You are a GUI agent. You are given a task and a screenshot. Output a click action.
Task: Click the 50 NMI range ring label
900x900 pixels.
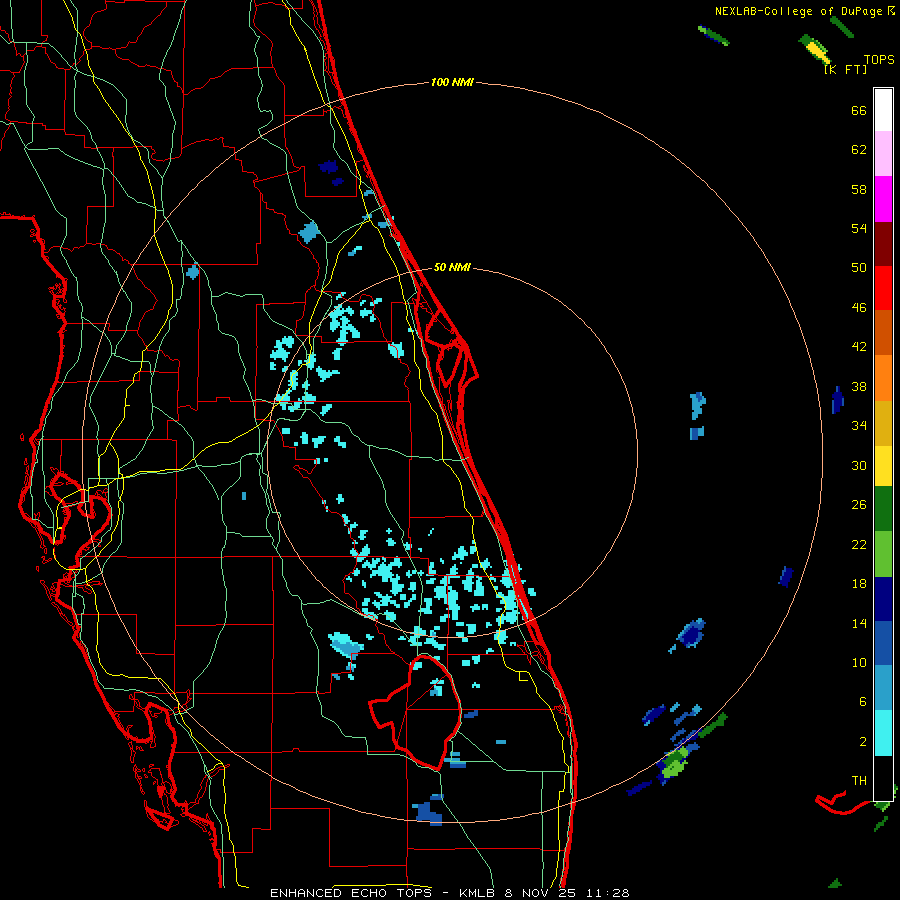(452, 267)
